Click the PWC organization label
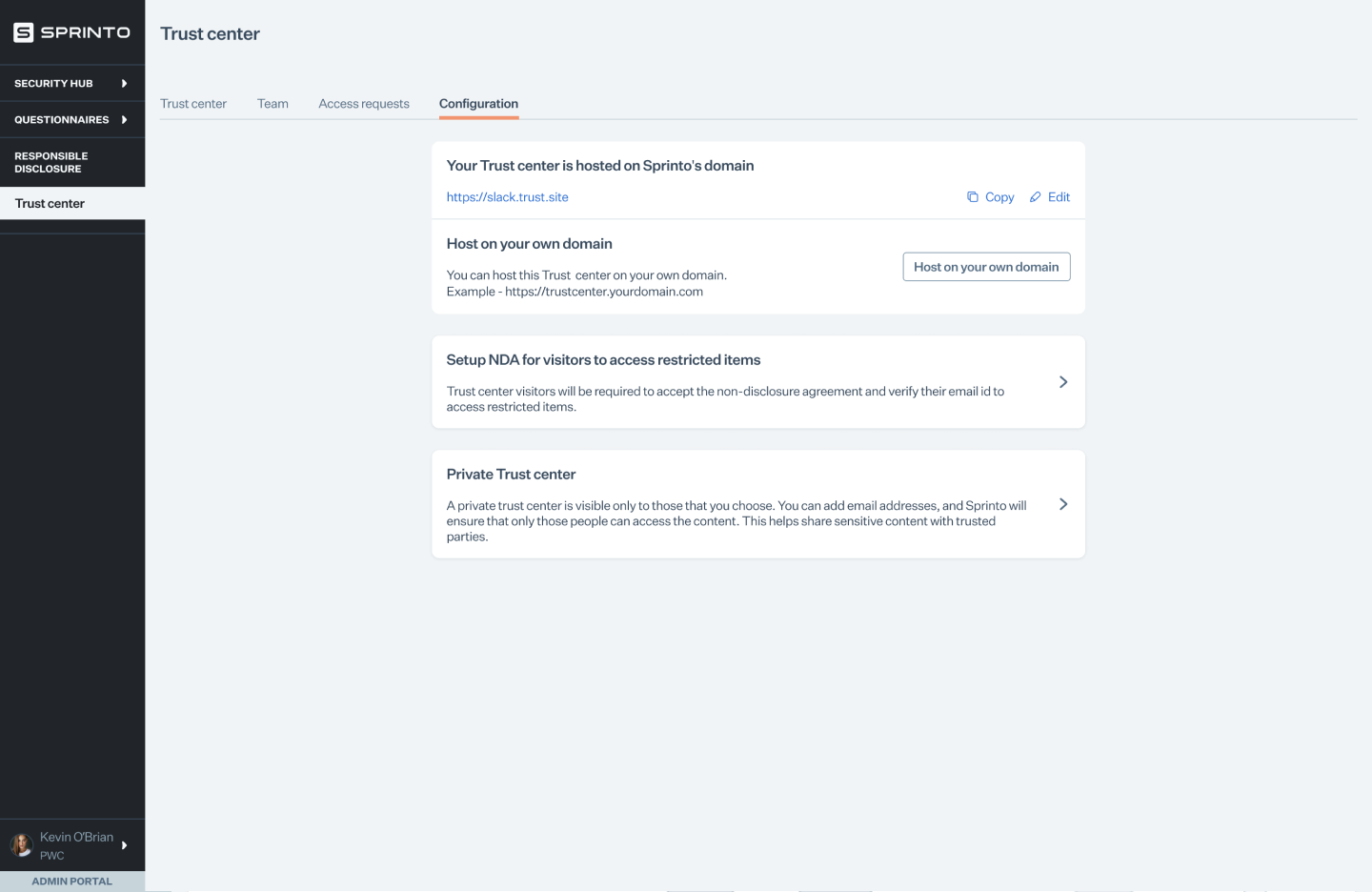The width and height of the screenshot is (1372, 892). pyautogui.click(x=52, y=856)
